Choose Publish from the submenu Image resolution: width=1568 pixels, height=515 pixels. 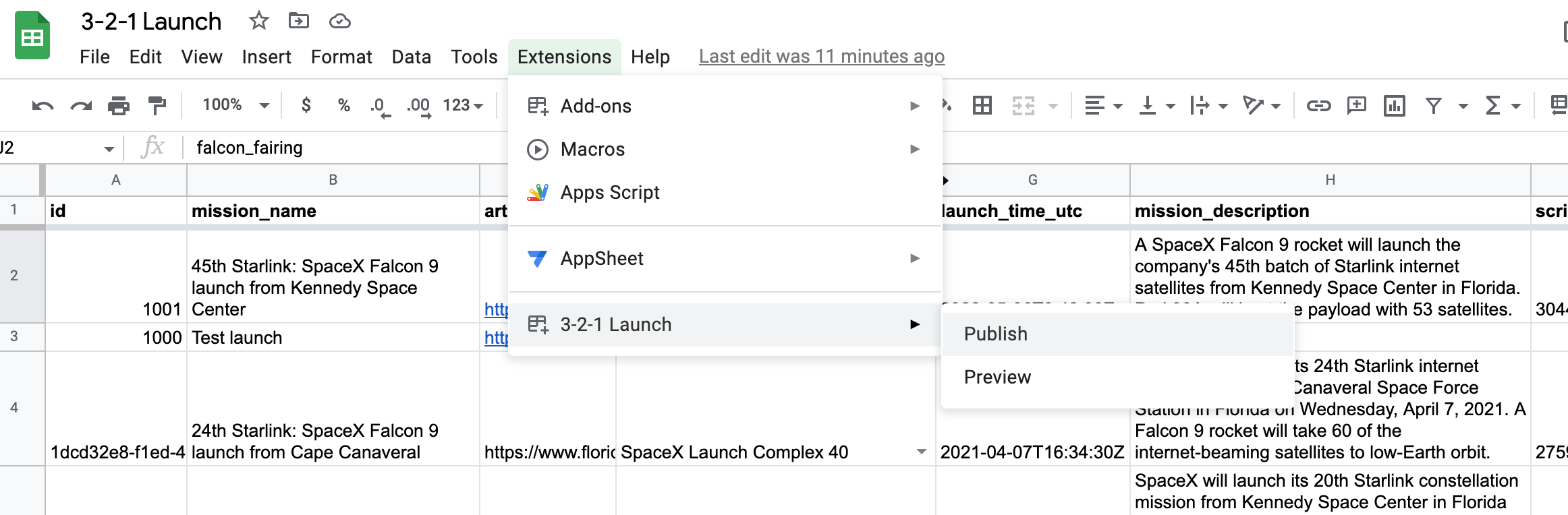click(995, 334)
